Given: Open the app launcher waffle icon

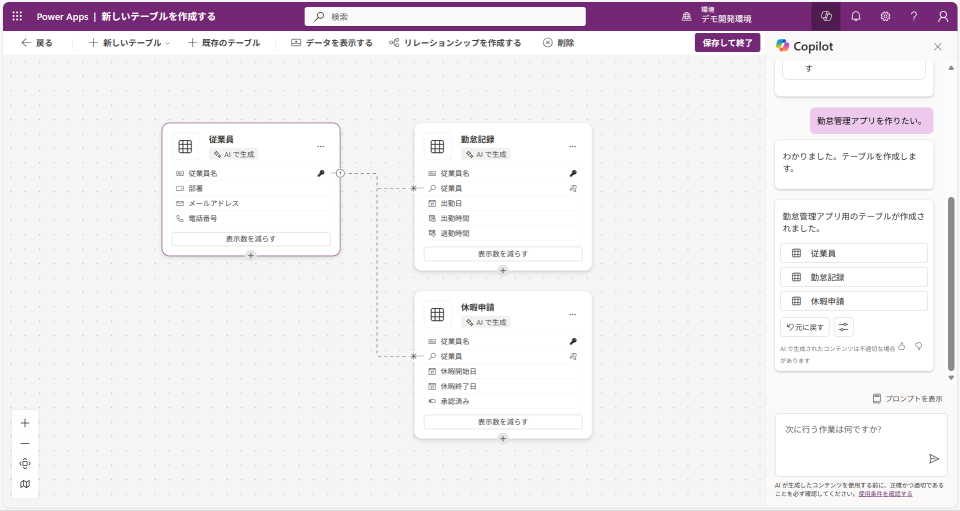Looking at the screenshot, I should coord(17,17).
